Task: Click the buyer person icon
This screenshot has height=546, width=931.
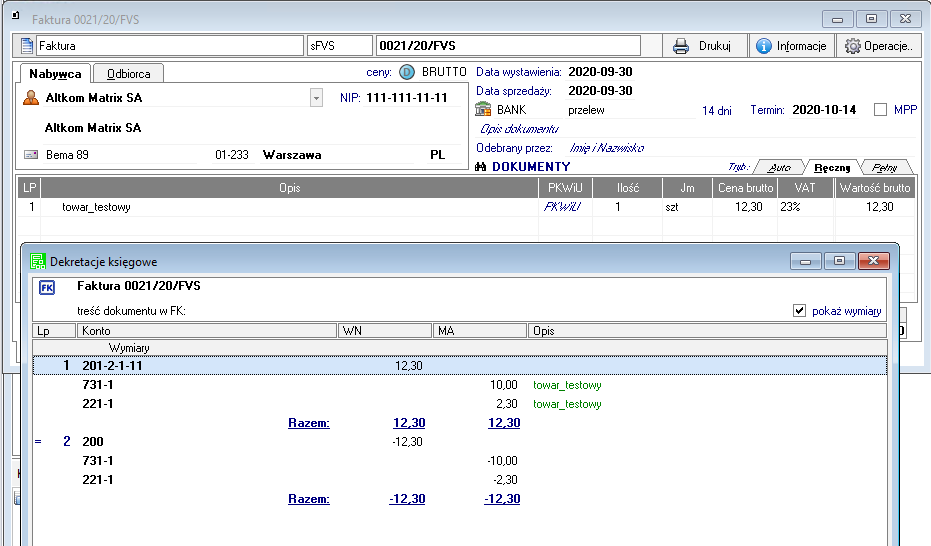Action: [31, 98]
